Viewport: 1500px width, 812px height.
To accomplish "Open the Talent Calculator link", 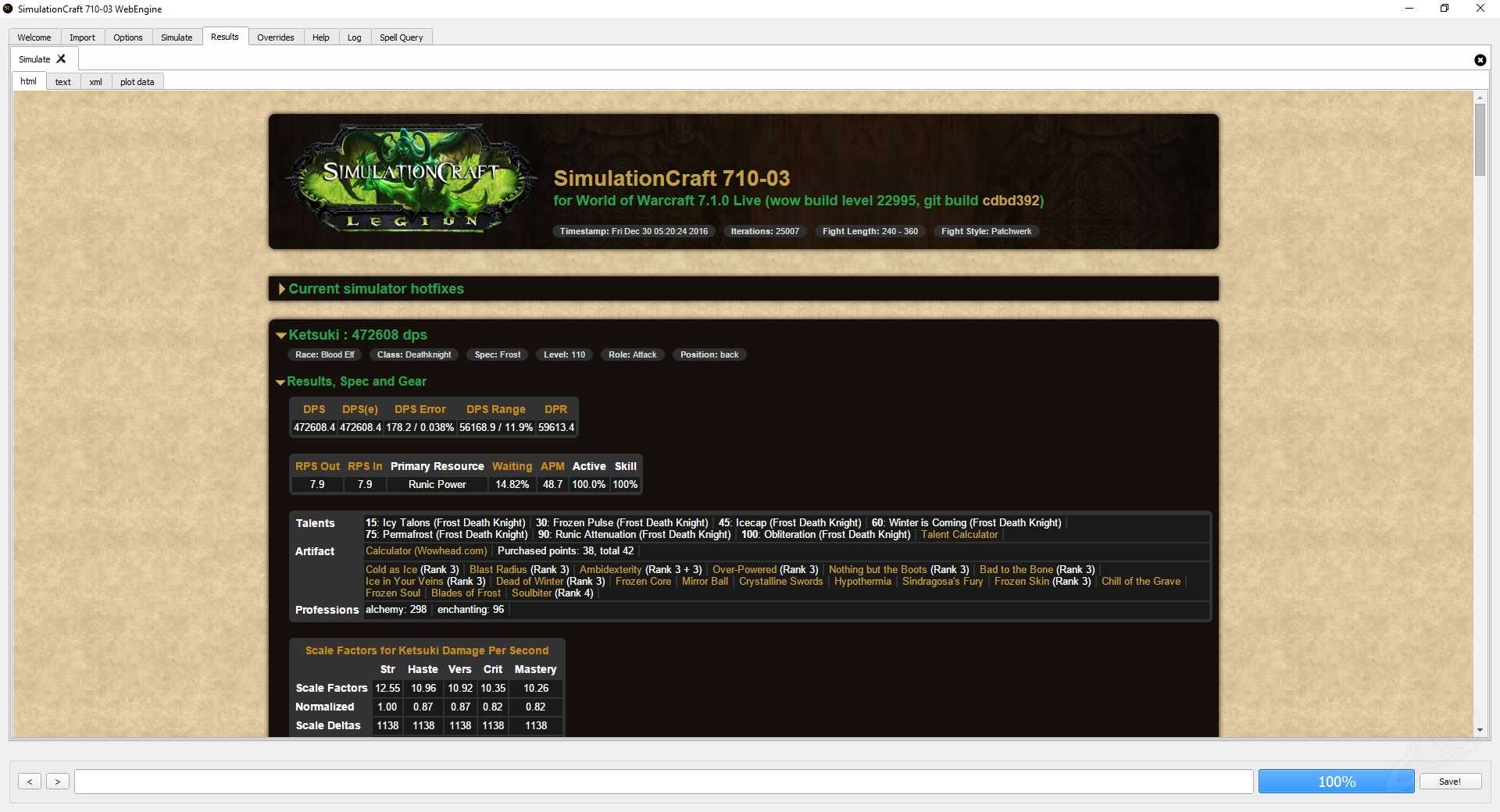I will (x=959, y=535).
